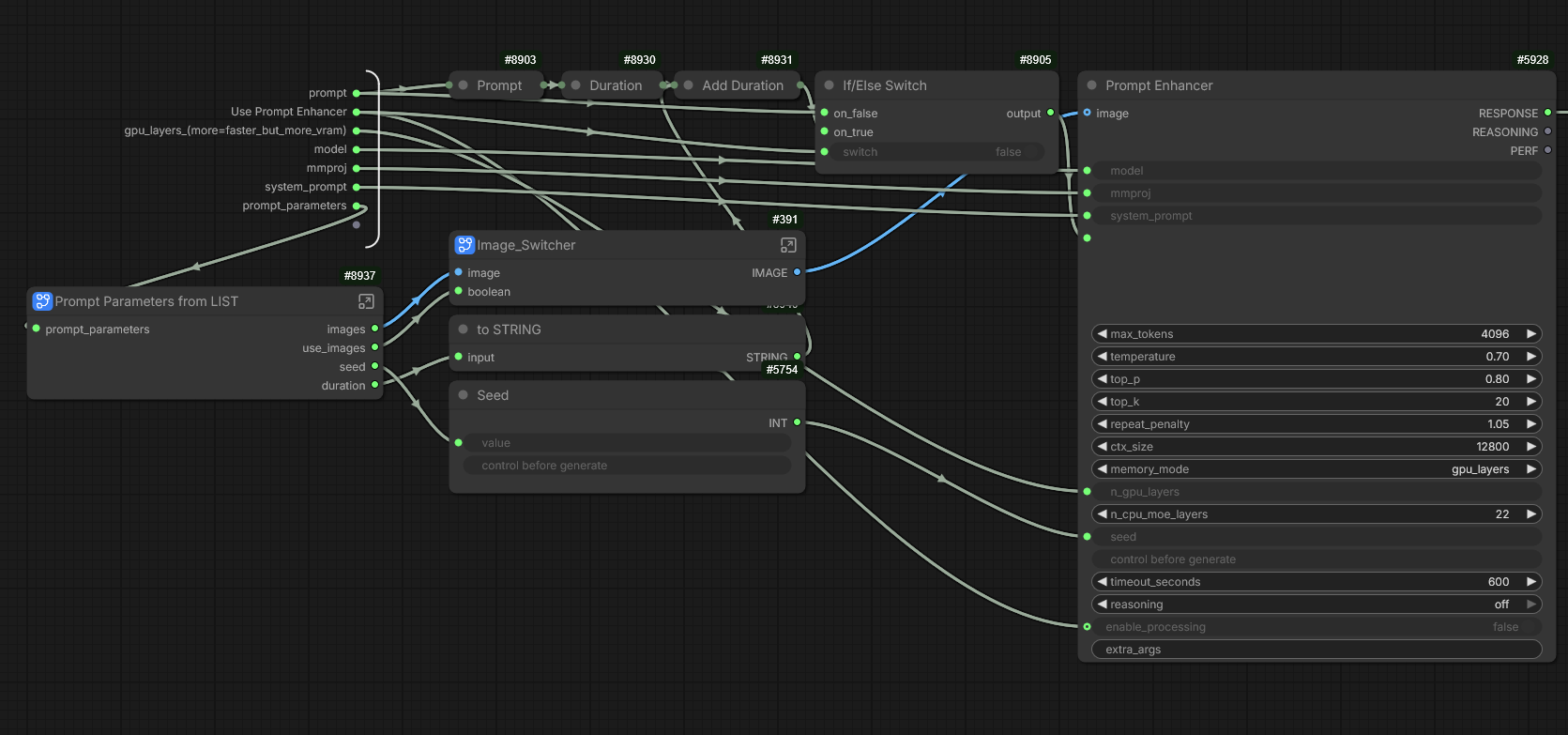Increase timeout_seconds with its right arrow

(x=1531, y=582)
